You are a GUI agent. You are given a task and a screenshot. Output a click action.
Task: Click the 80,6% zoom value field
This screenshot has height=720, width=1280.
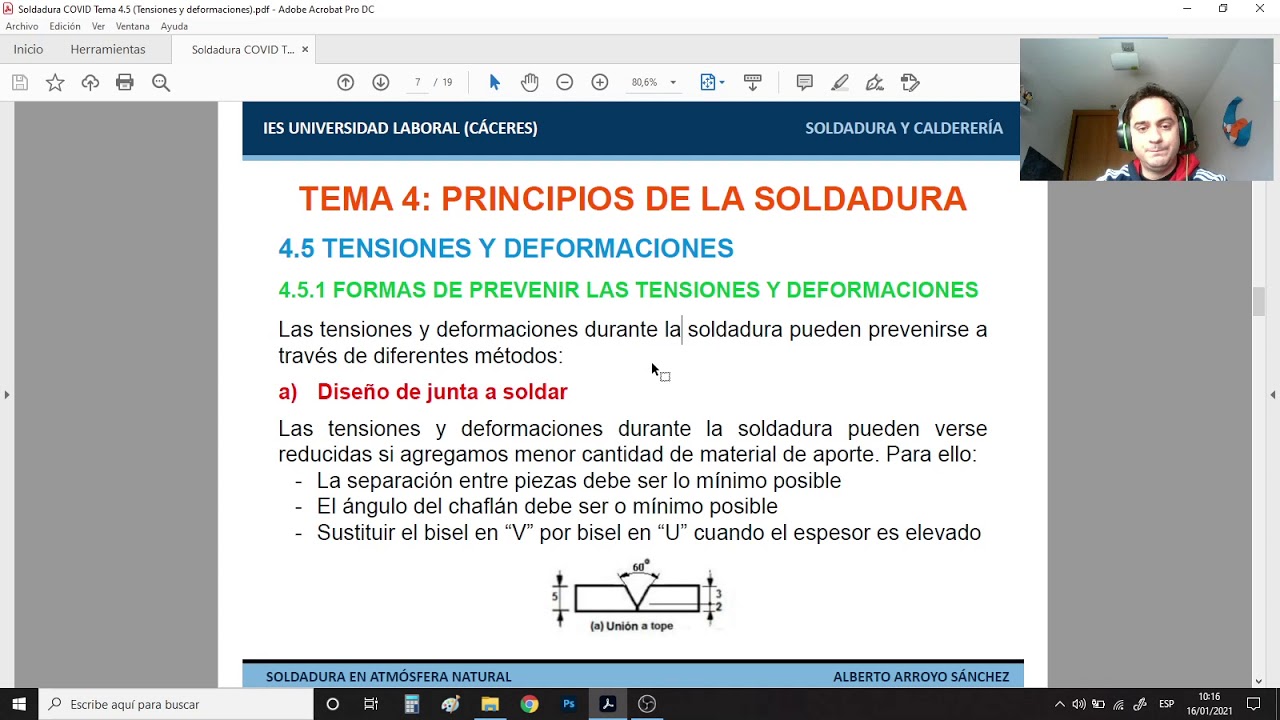[644, 83]
